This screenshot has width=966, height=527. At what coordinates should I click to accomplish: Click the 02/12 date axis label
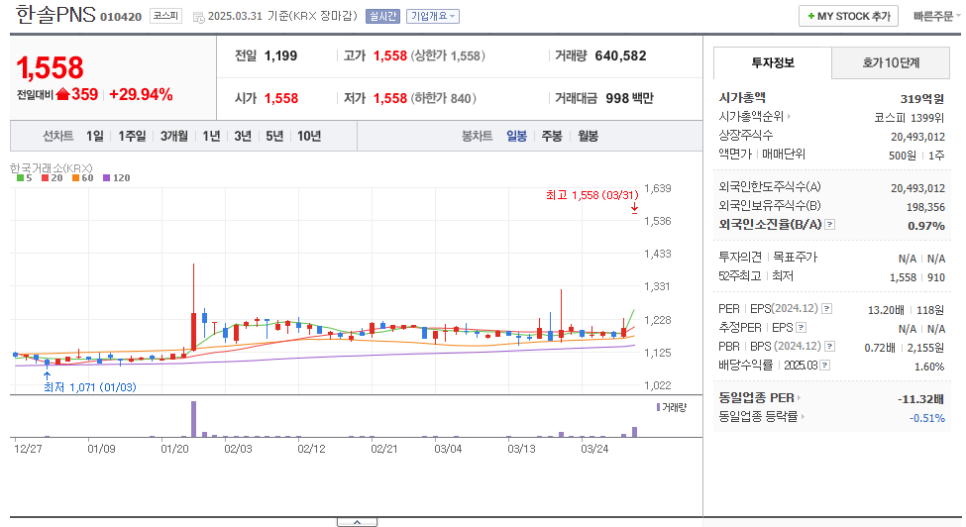pyautogui.click(x=311, y=449)
